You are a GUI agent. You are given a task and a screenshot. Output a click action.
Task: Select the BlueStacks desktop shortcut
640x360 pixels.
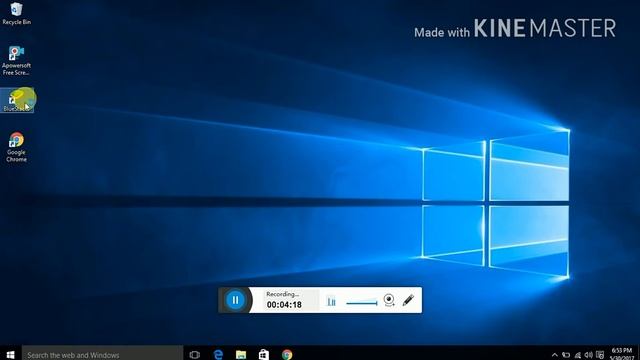(x=17, y=100)
